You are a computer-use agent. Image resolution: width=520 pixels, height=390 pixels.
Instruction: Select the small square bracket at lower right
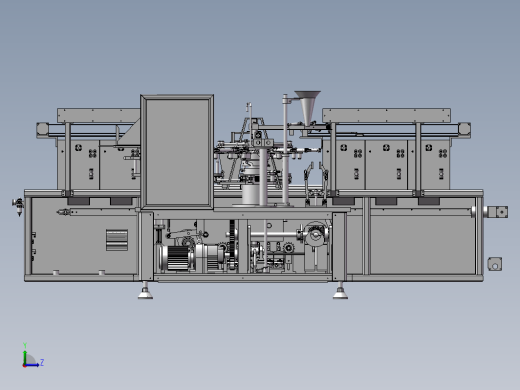(x=495, y=264)
